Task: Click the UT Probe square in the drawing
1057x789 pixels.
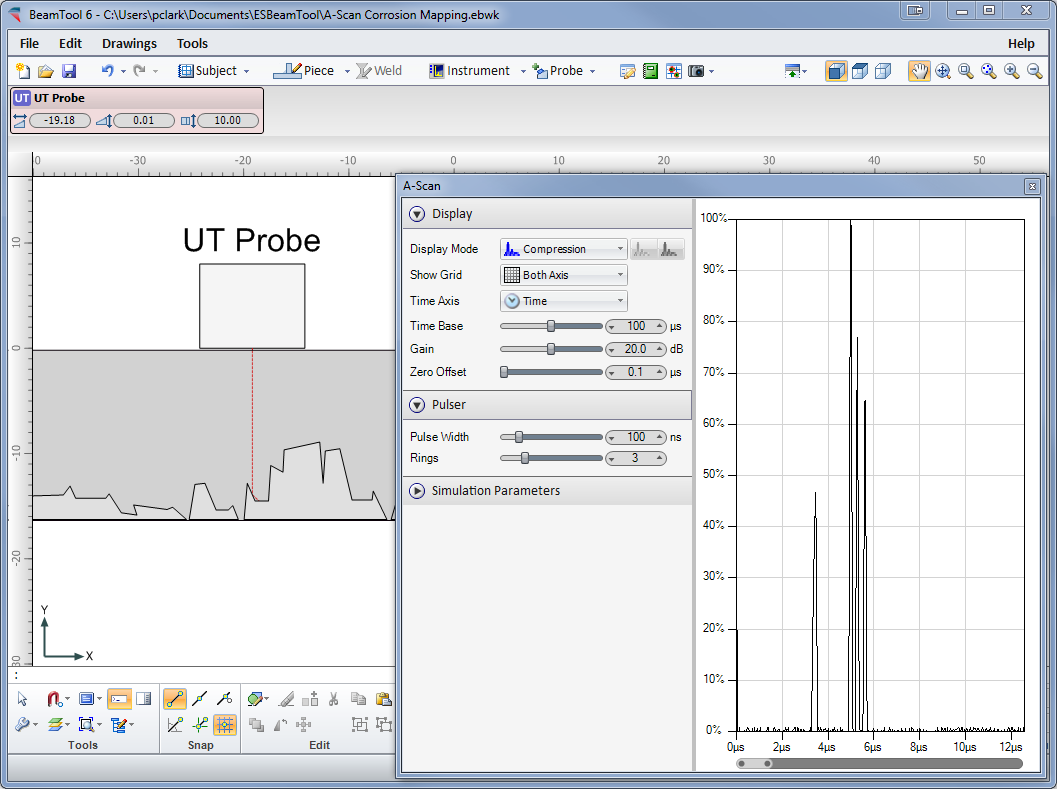Action: 252,306
